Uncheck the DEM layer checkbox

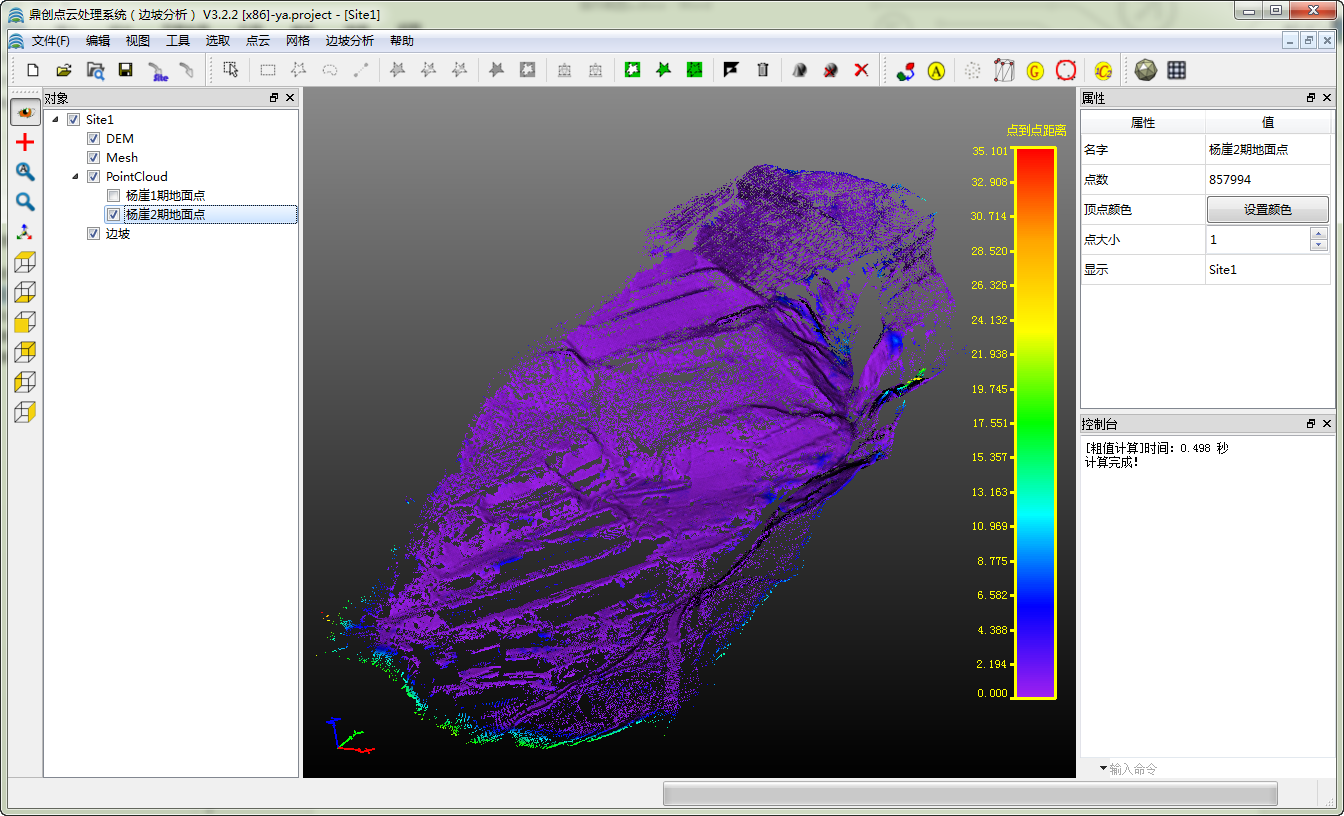tap(94, 139)
